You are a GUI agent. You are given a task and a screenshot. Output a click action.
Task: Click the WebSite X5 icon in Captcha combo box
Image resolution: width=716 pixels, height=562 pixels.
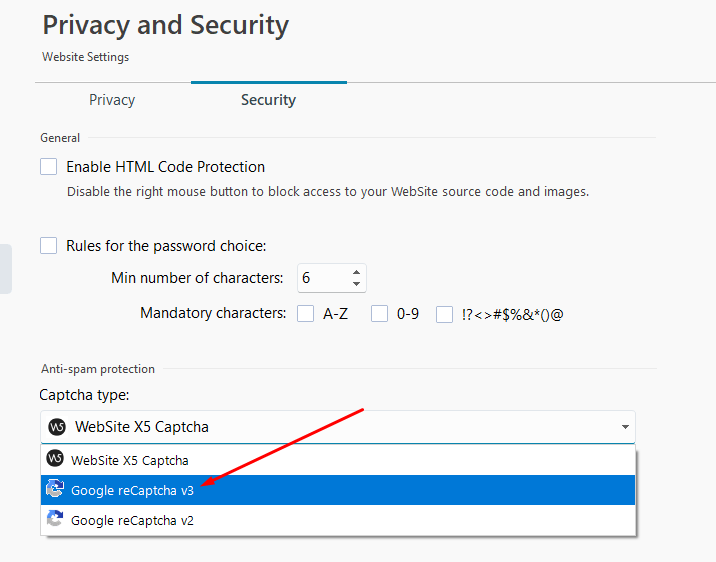tap(56, 427)
